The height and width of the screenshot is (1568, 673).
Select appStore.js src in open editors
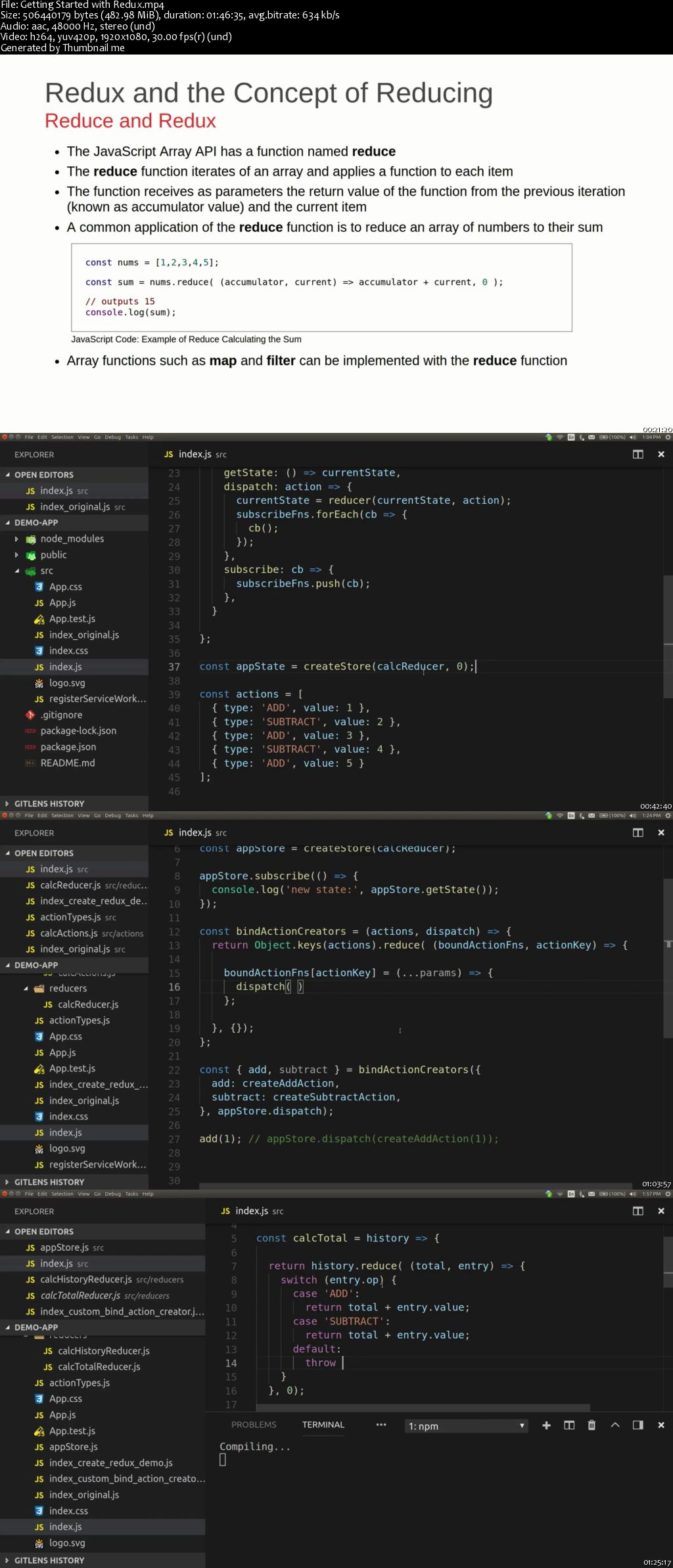point(103,1247)
